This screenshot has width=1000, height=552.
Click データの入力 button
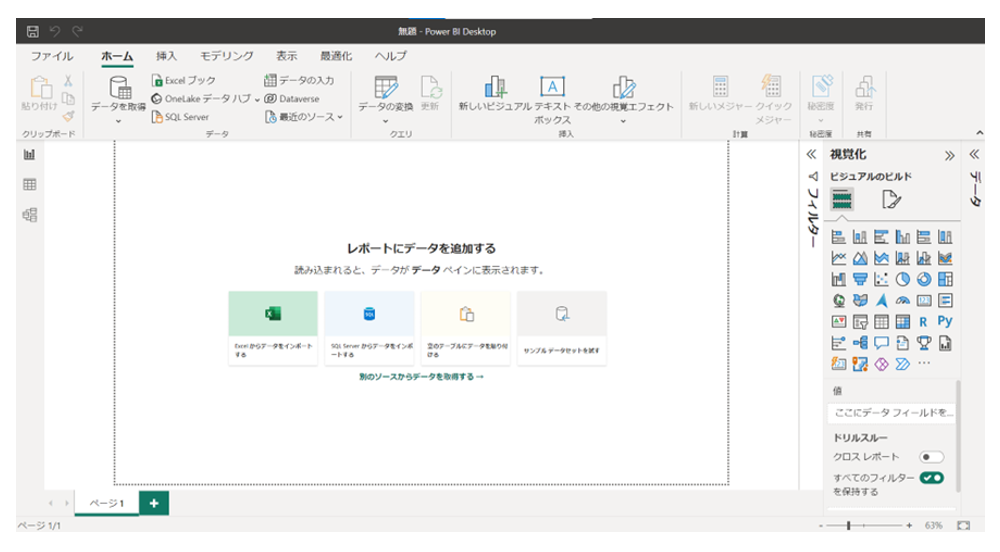pos(299,80)
